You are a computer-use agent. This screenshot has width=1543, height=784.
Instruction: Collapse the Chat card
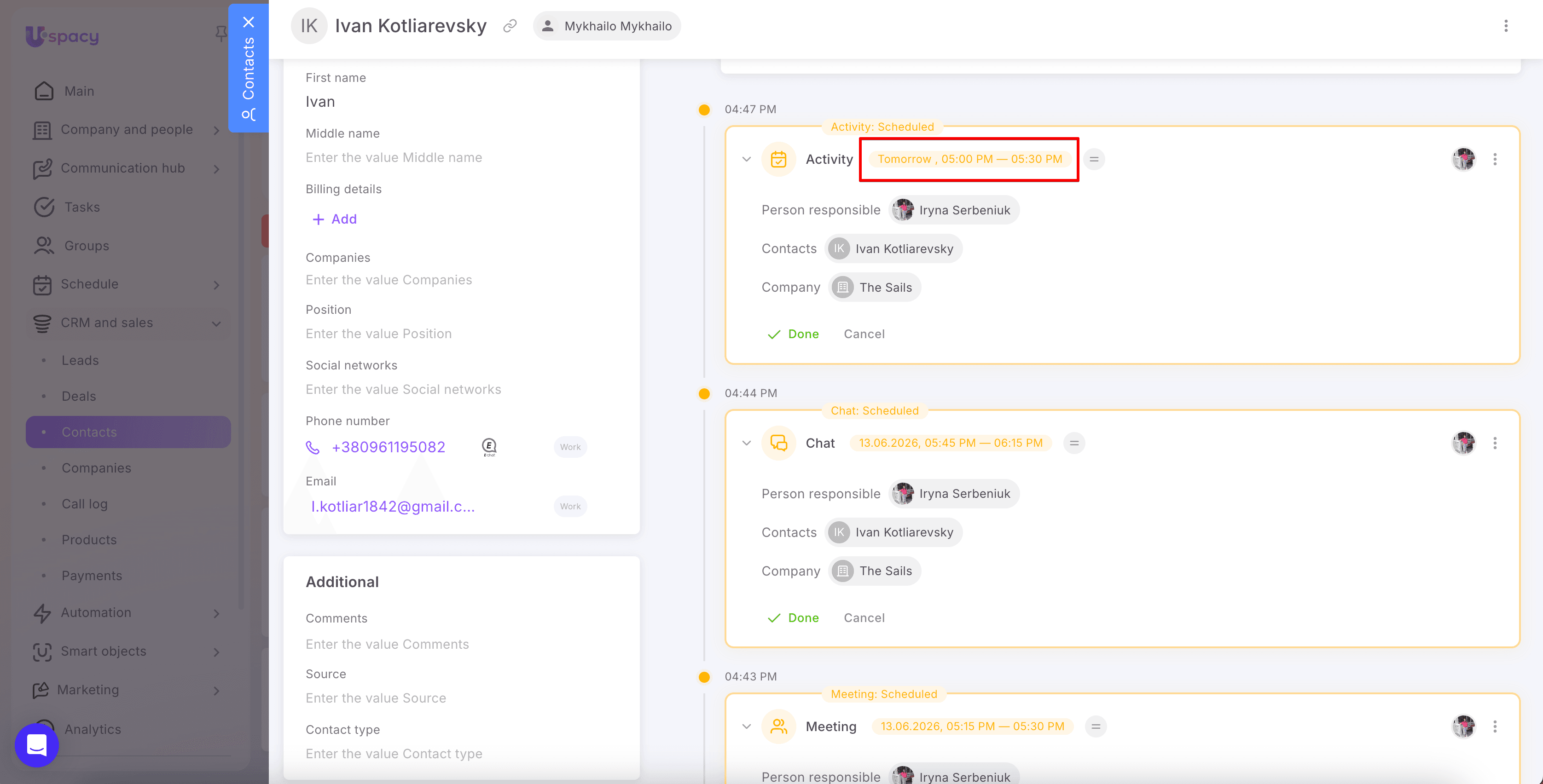tap(746, 443)
